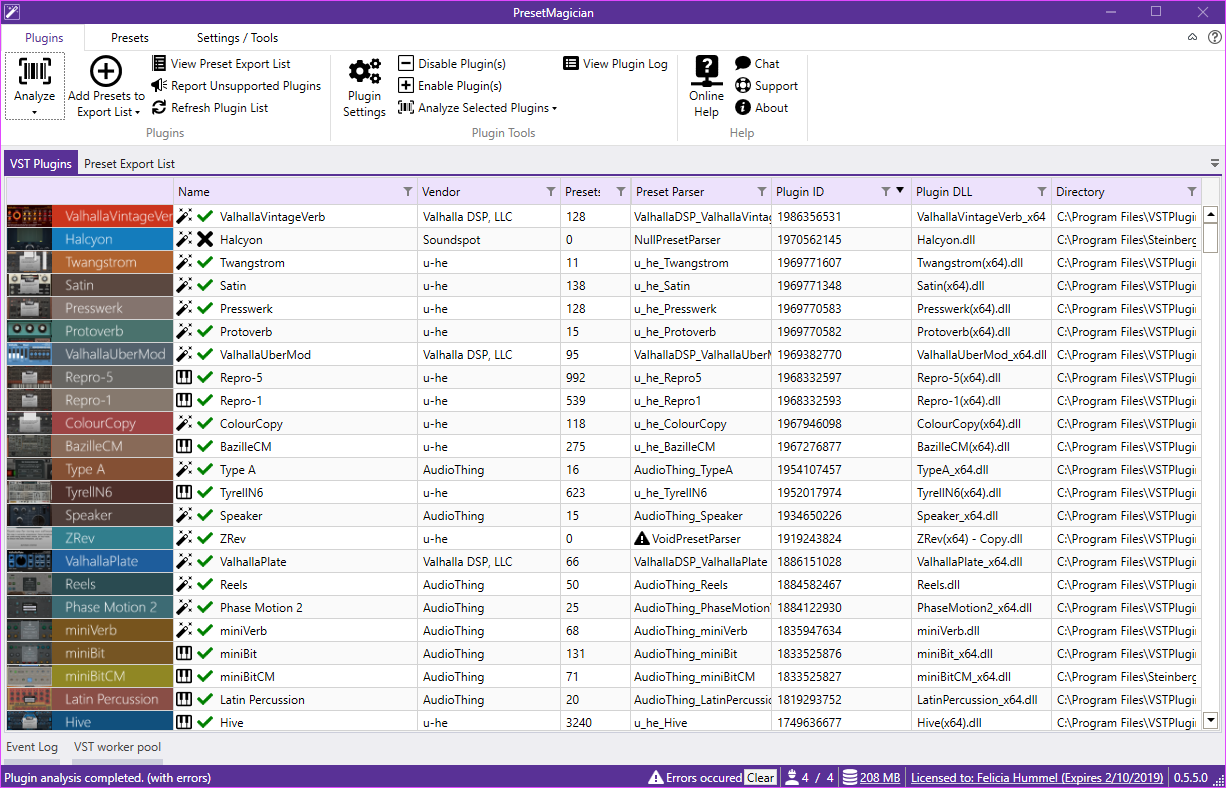The image size is (1226, 788).
Task: Select the Preset Export List tab
Action: tap(129, 164)
